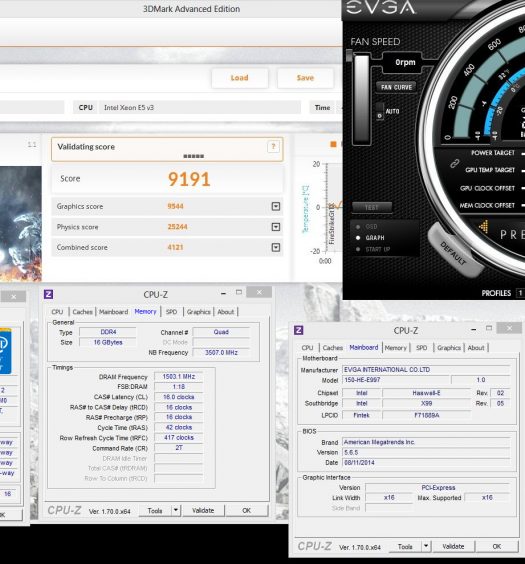Close the CPU-Z Memory window

259,292
